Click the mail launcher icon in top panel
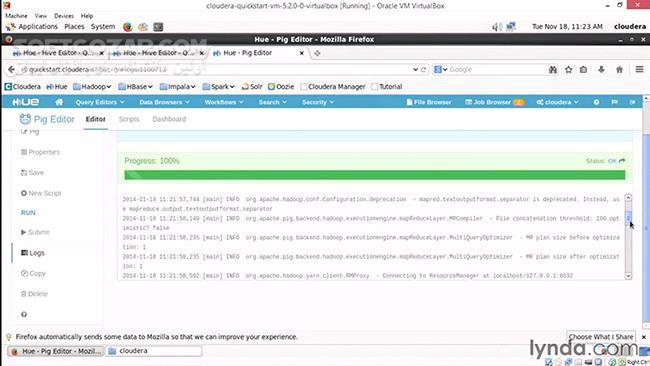 tap(143, 27)
